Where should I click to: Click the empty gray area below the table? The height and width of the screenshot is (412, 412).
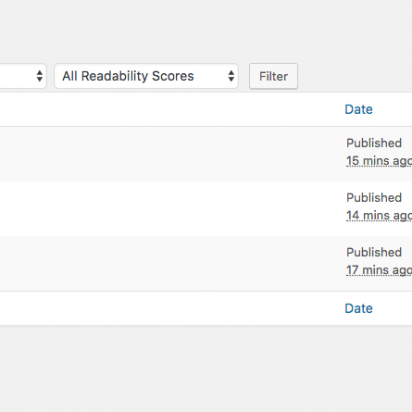pos(206,368)
